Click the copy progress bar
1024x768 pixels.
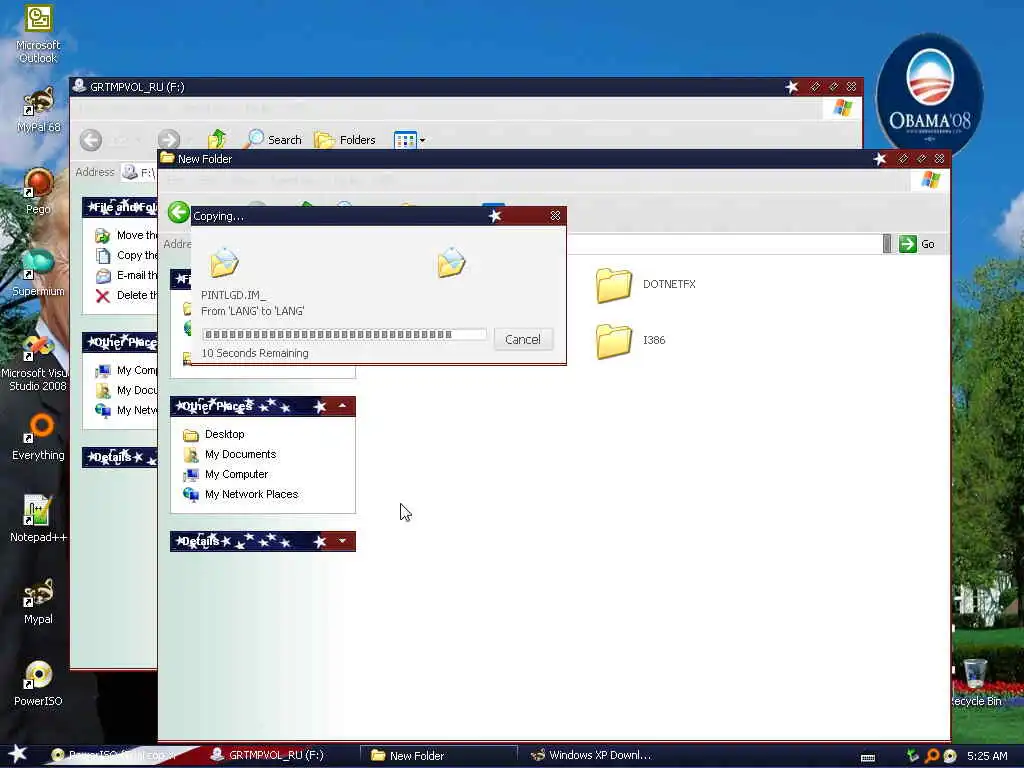click(x=344, y=334)
